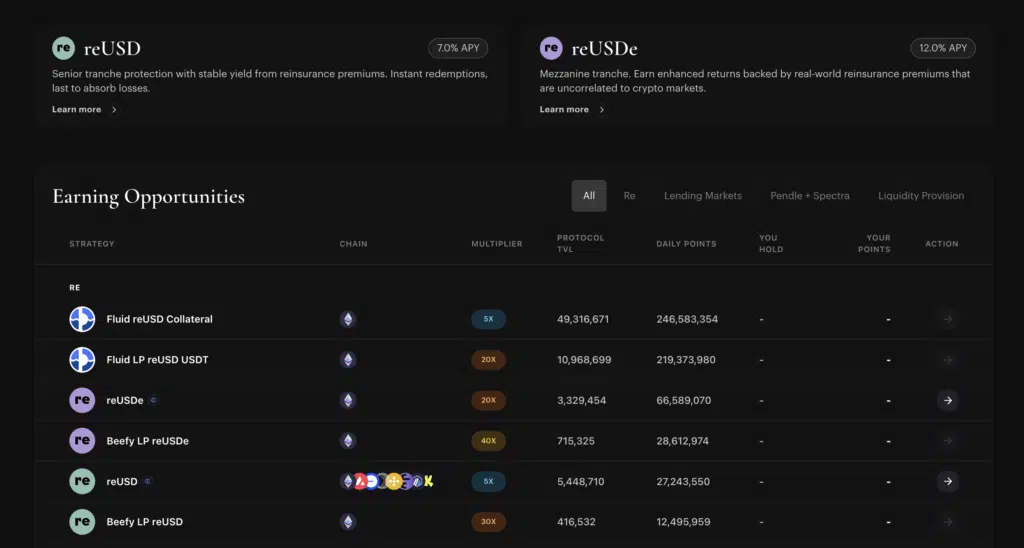Click the 40X multiplier badge
This screenshot has height=548, width=1024.
click(x=488, y=441)
